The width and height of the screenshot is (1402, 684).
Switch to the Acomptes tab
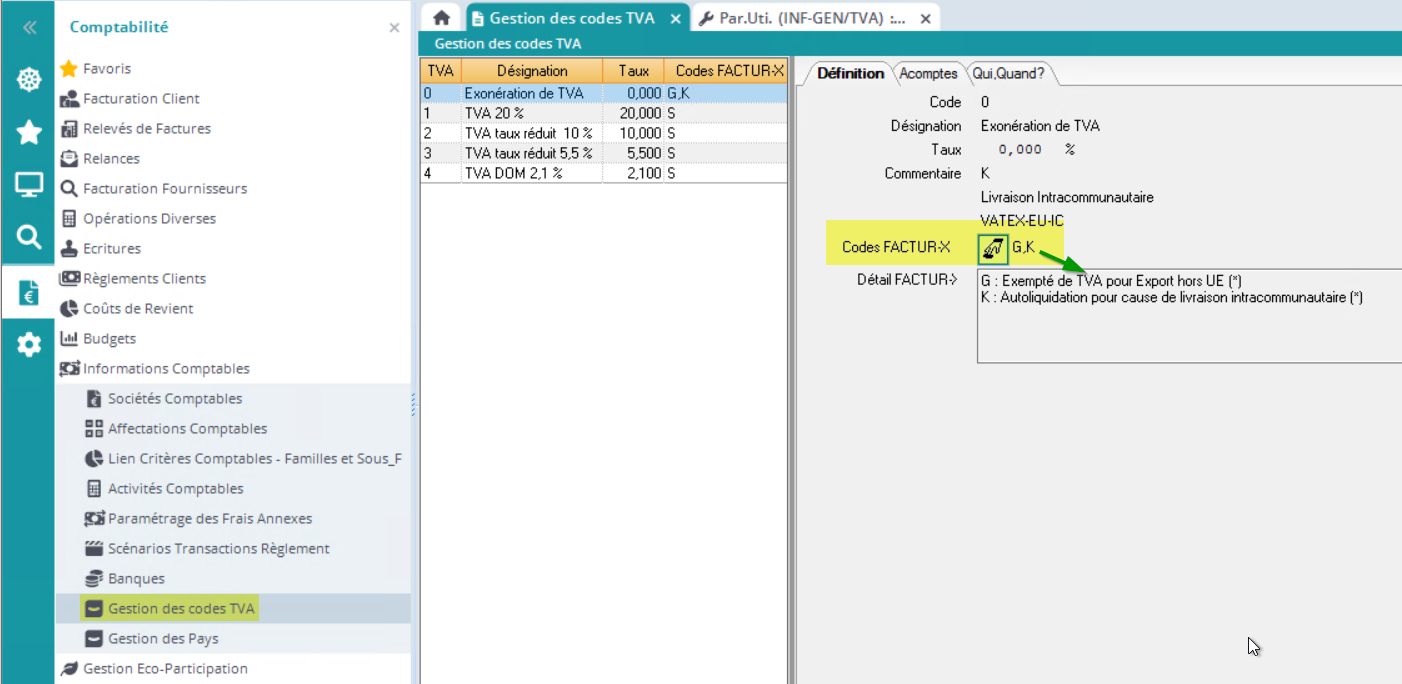point(928,73)
